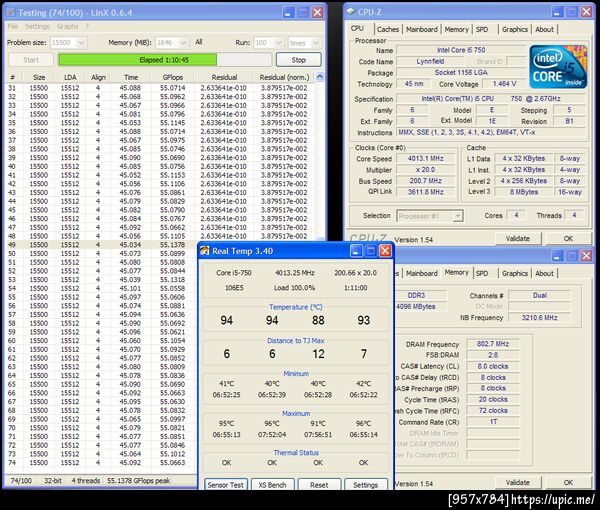Select highlighted result row 49
Image resolution: width=600 pixels, height=510 pixels.
coord(101,244)
